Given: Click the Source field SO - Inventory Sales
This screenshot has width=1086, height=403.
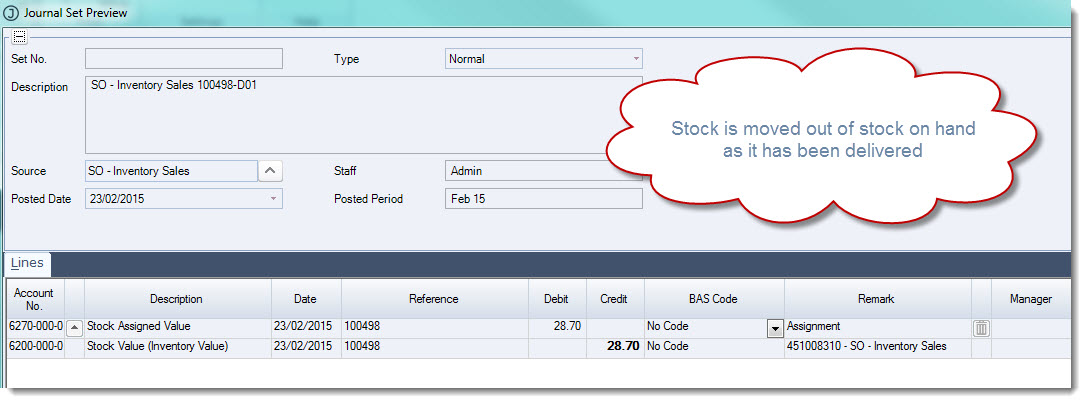Looking at the screenshot, I should (x=171, y=171).
